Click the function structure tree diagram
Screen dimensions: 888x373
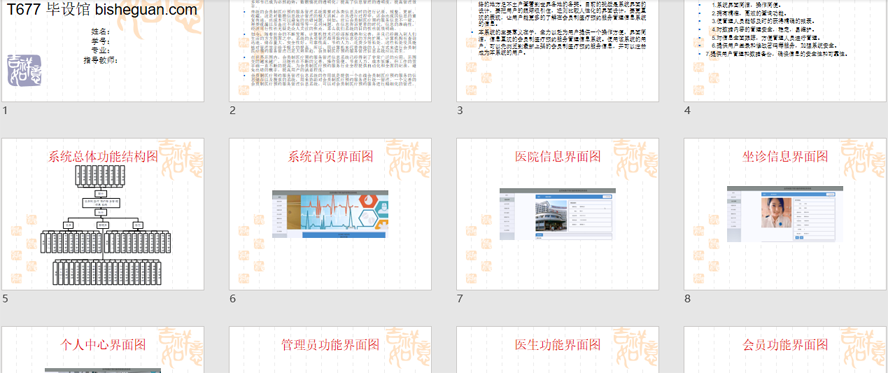105,225
